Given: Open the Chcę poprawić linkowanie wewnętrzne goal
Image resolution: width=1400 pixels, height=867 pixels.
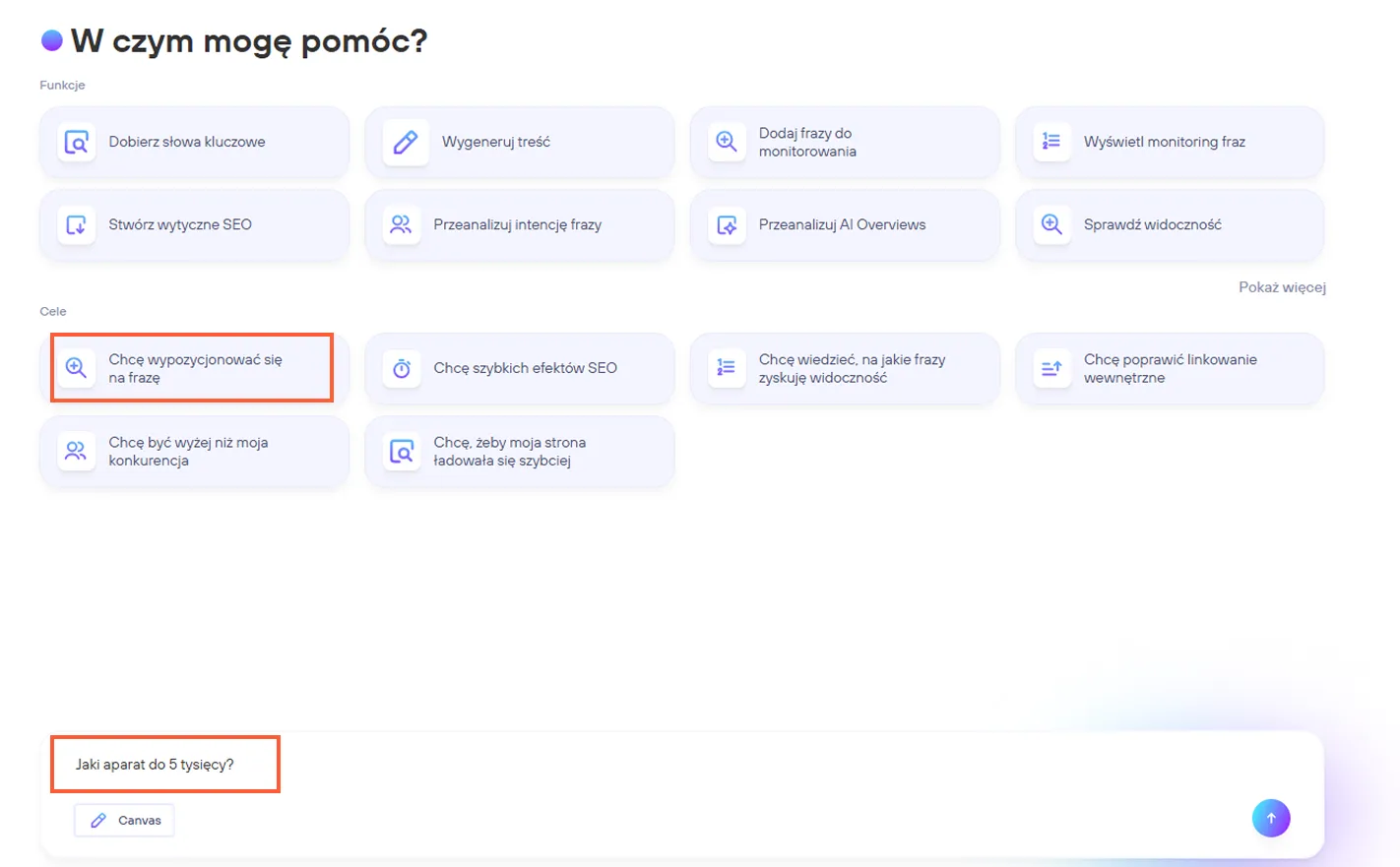Looking at the screenshot, I should (x=1170, y=368).
